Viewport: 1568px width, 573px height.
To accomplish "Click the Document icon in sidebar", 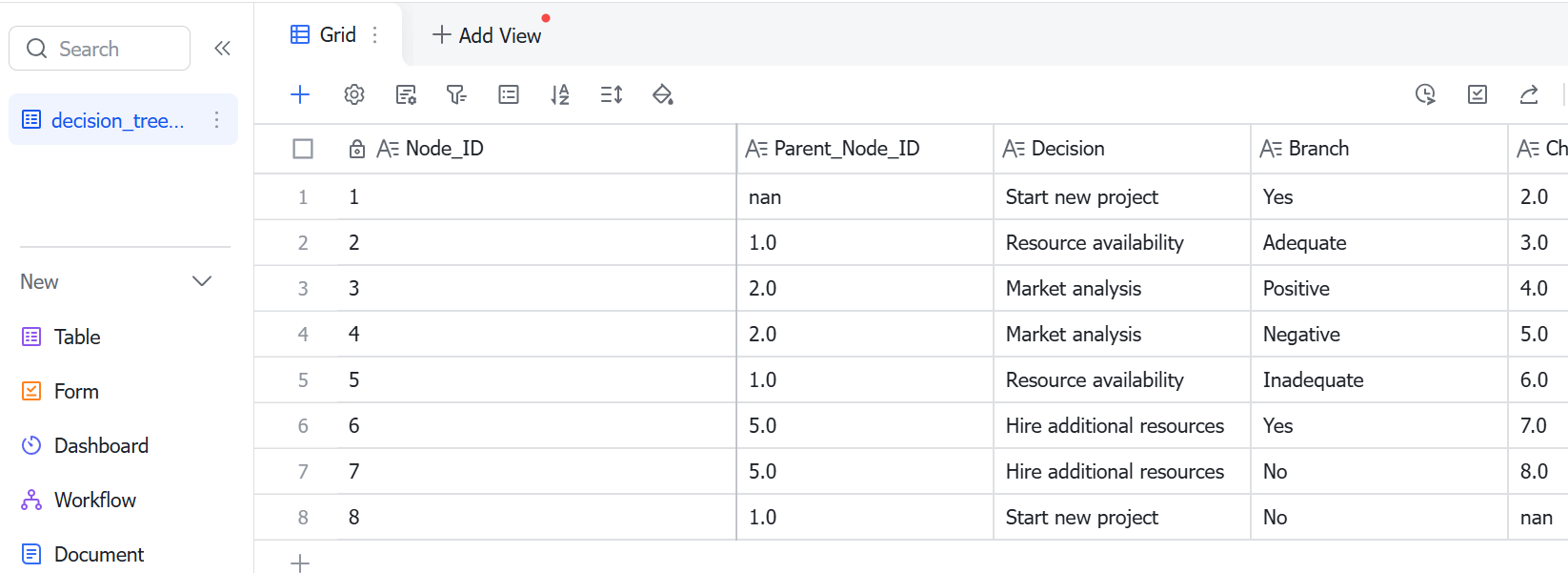I will pos(31,554).
